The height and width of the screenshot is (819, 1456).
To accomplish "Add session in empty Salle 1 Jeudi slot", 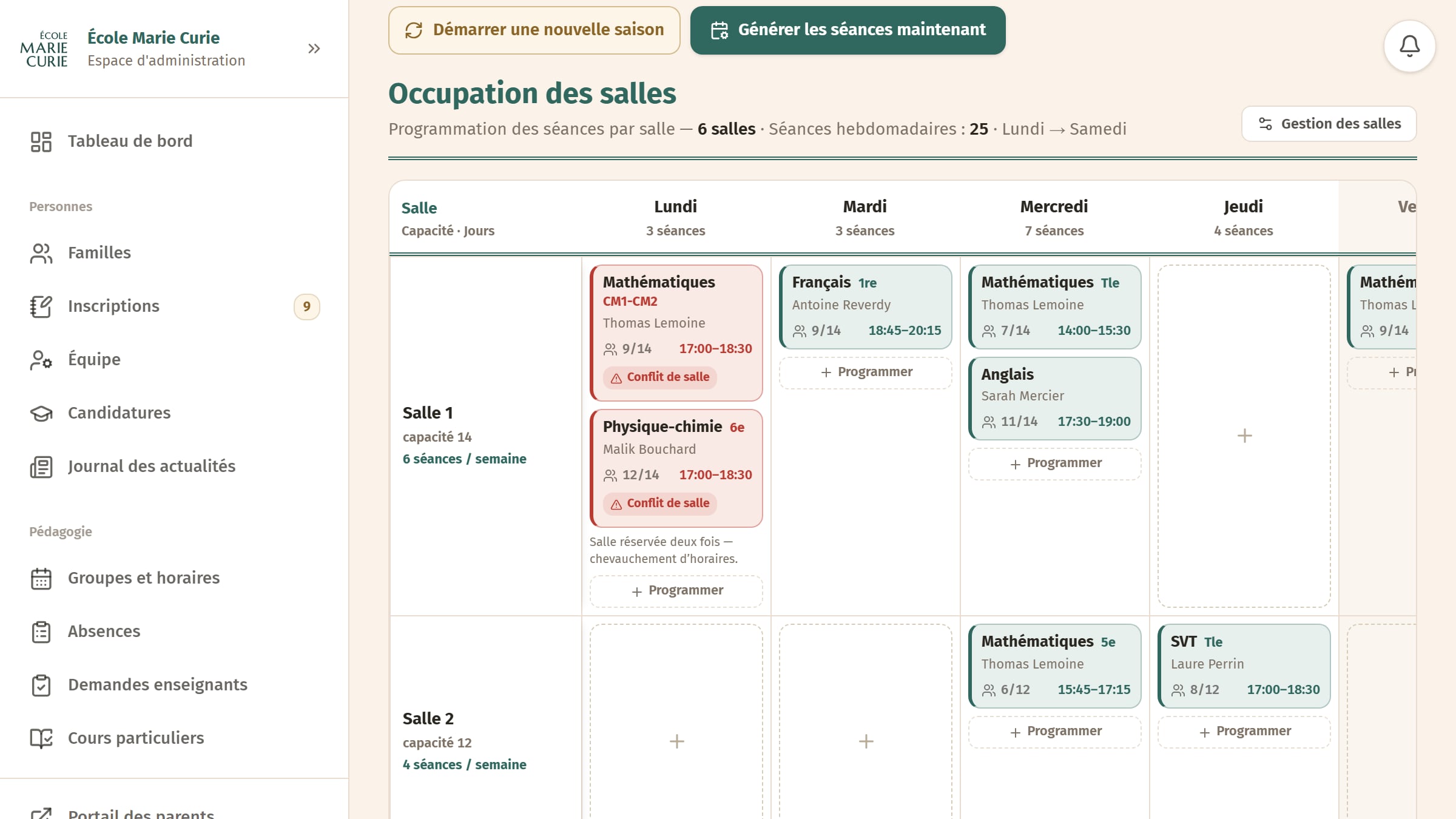I will pyautogui.click(x=1244, y=436).
